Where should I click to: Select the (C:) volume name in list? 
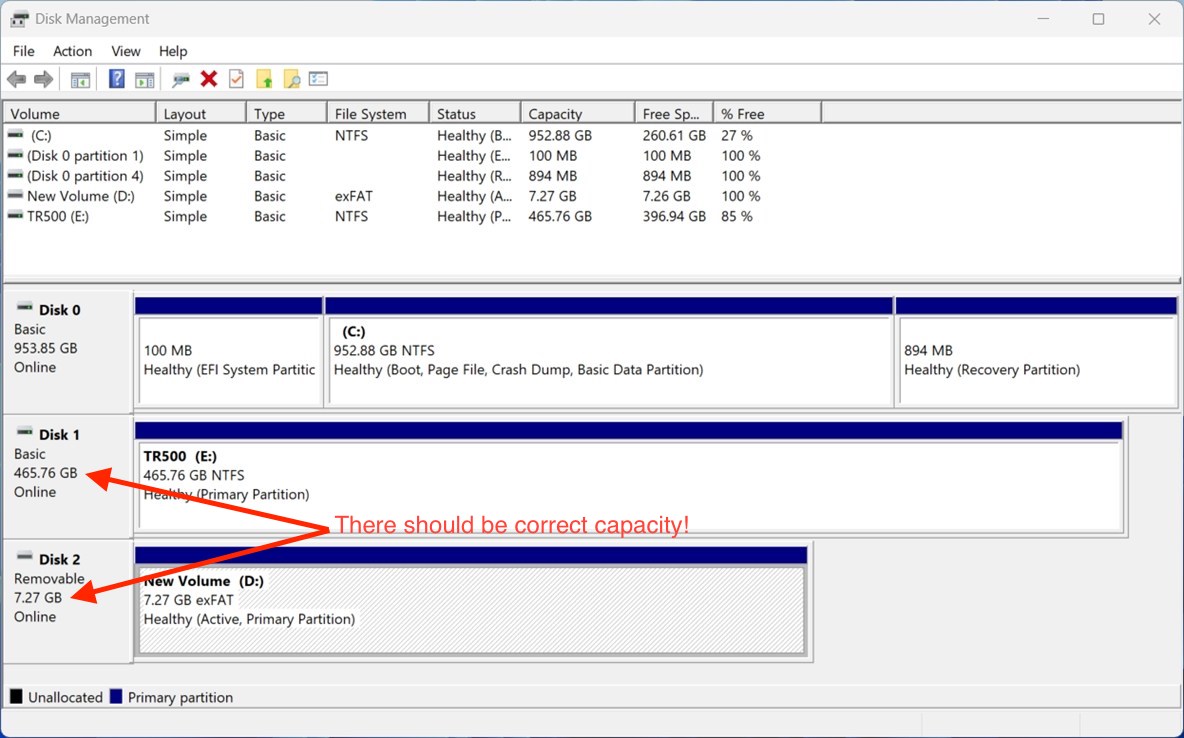pos(42,135)
